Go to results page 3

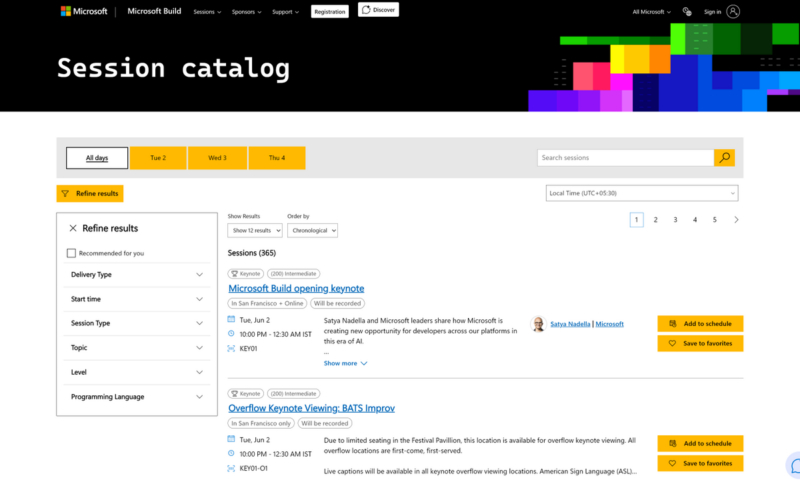pyautogui.click(x=675, y=220)
